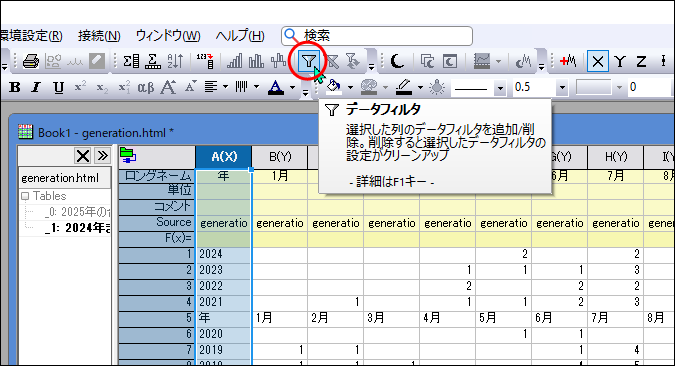Toggle Italic formatting
This screenshot has width=675, height=366.
tap(36, 87)
